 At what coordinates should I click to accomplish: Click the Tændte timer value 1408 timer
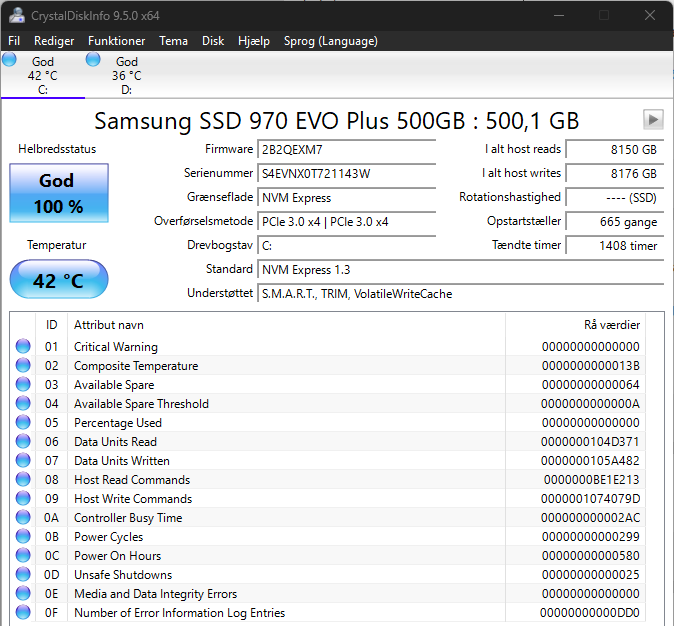(615, 246)
